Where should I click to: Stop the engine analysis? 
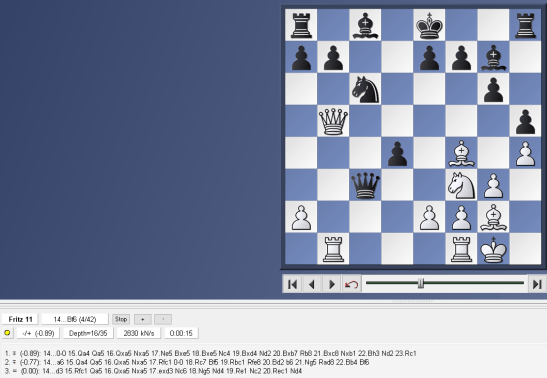click(x=121, y=319)
